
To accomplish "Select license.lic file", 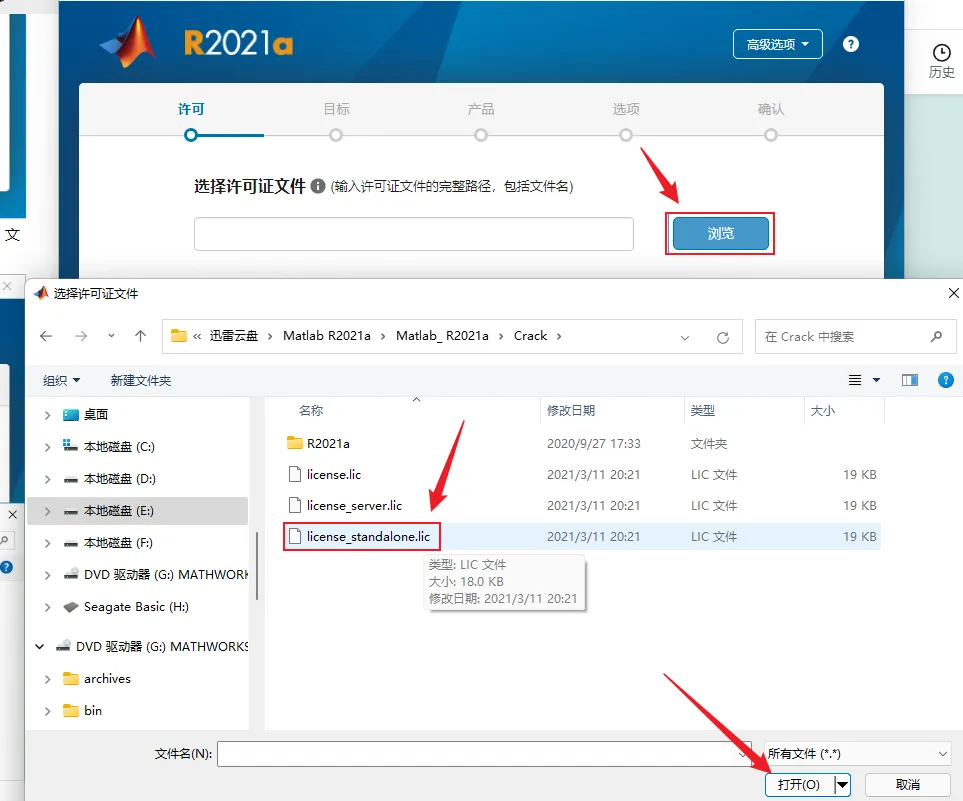I will 333,474.
